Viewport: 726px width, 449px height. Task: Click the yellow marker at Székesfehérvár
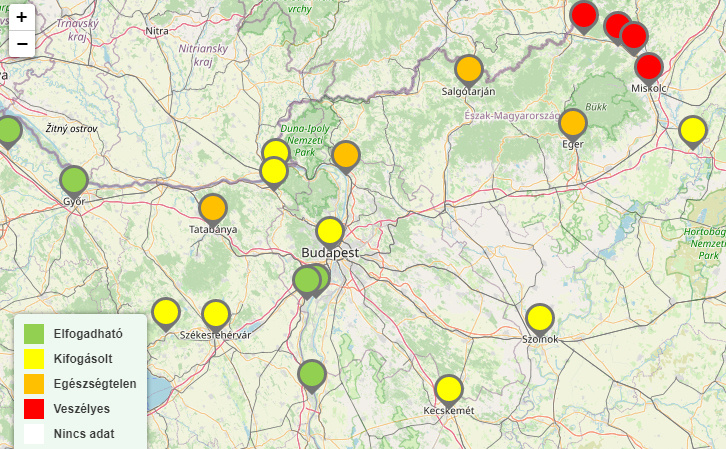216,314
